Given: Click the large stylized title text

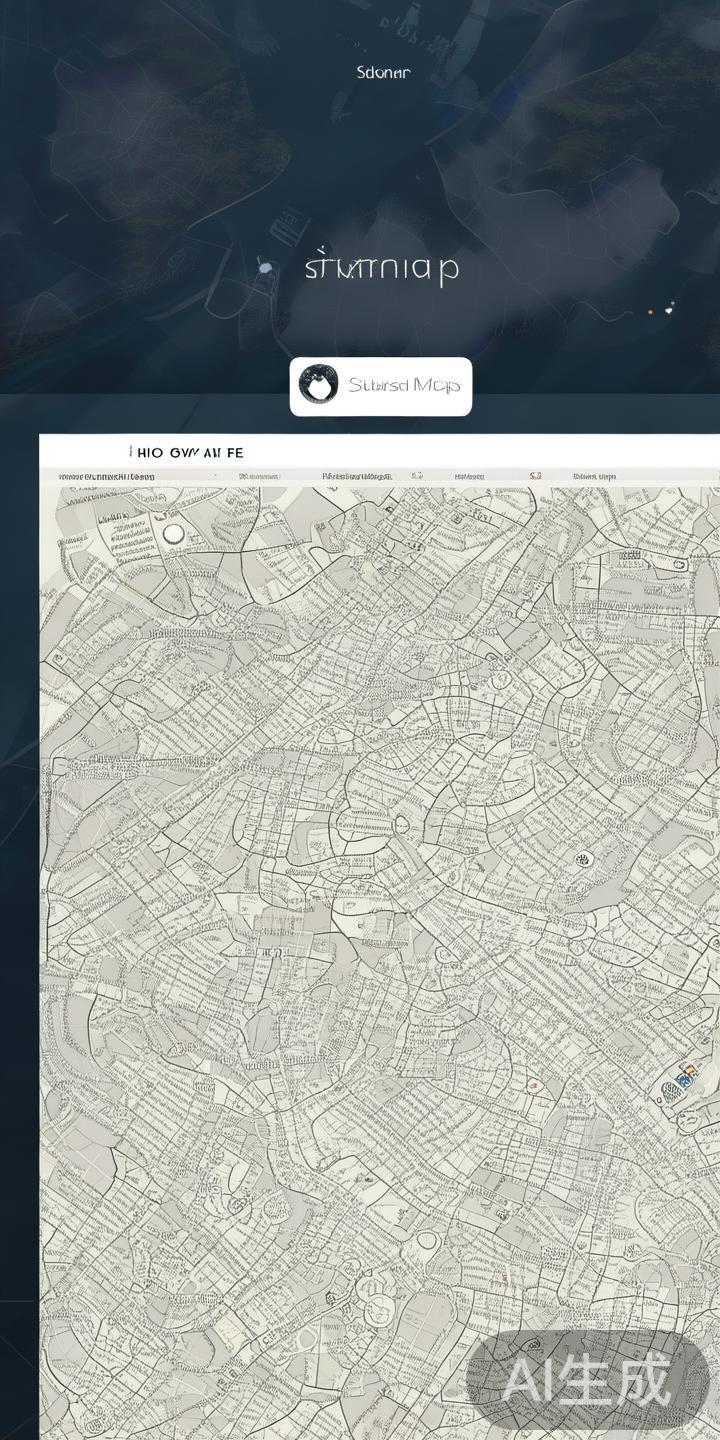Looking at the screenshot, I should pos(381,269).
